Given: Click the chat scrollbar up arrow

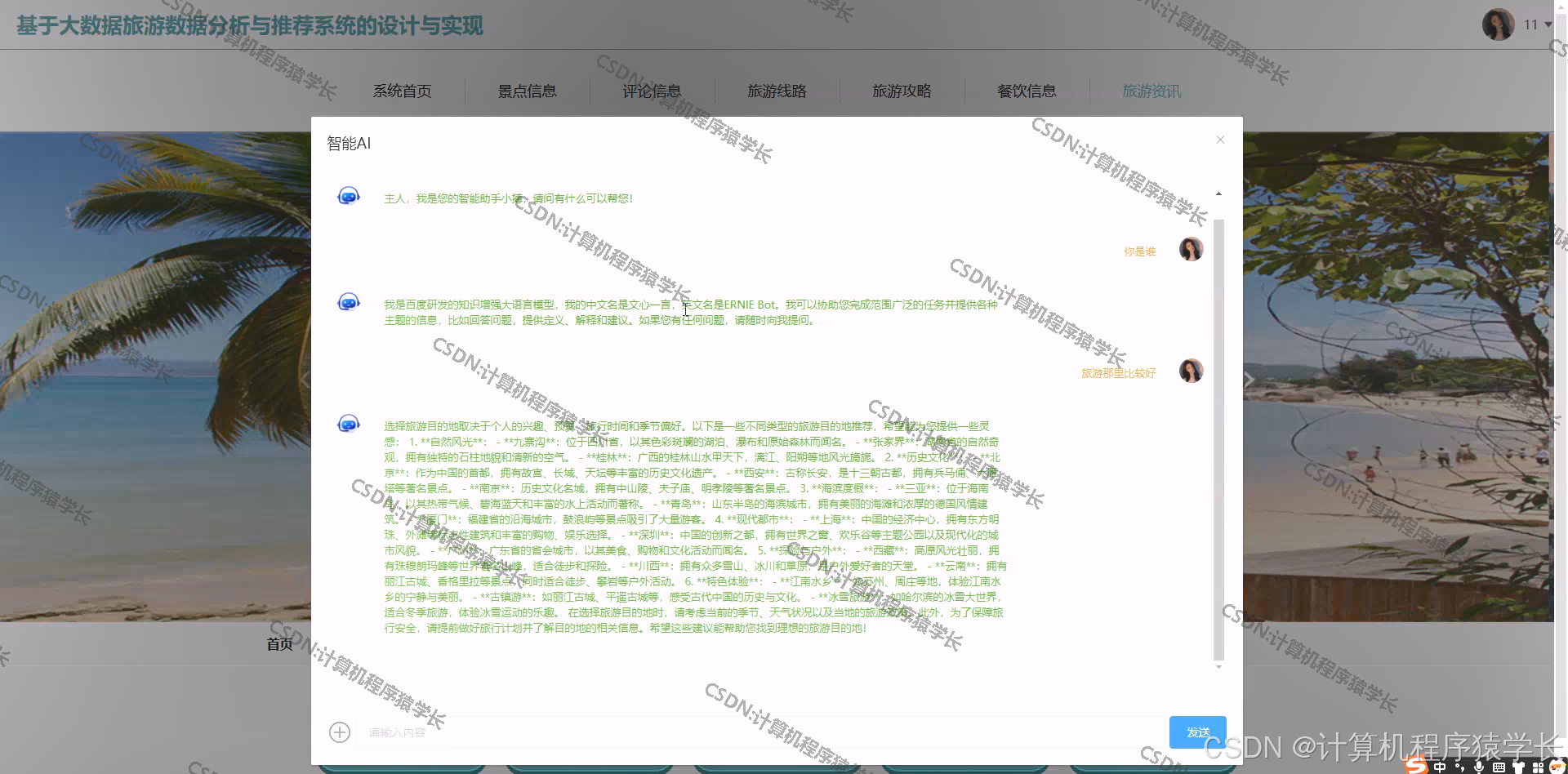Looking at the screenshot, I should coord(1218,194).
